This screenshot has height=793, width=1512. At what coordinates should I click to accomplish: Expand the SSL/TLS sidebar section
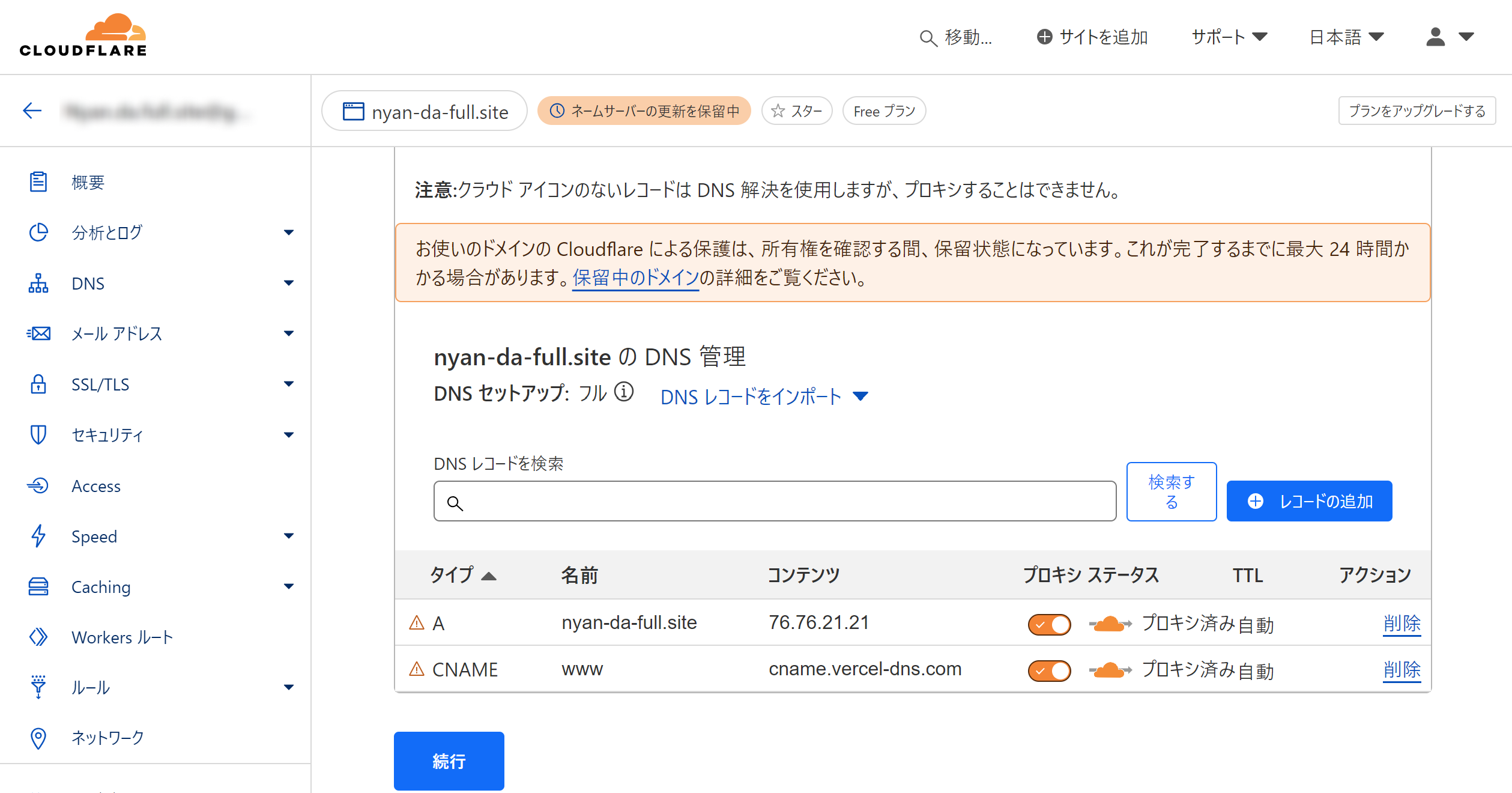coord(289,384)
